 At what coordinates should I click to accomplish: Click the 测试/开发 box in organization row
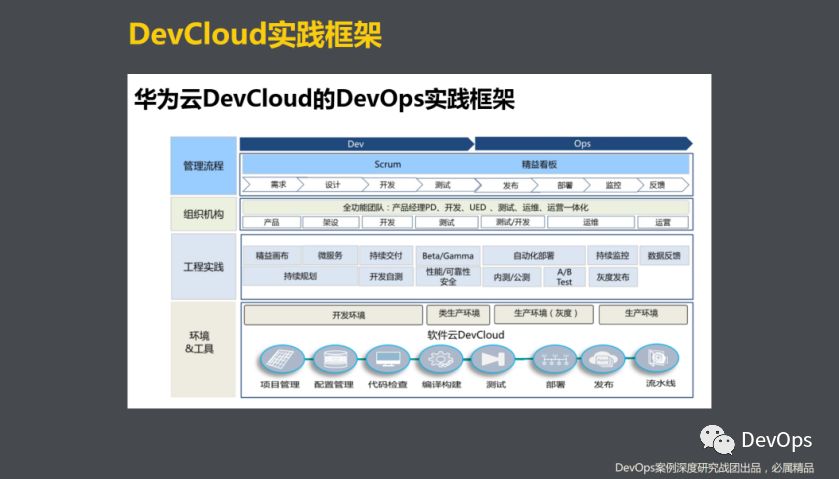513,222
